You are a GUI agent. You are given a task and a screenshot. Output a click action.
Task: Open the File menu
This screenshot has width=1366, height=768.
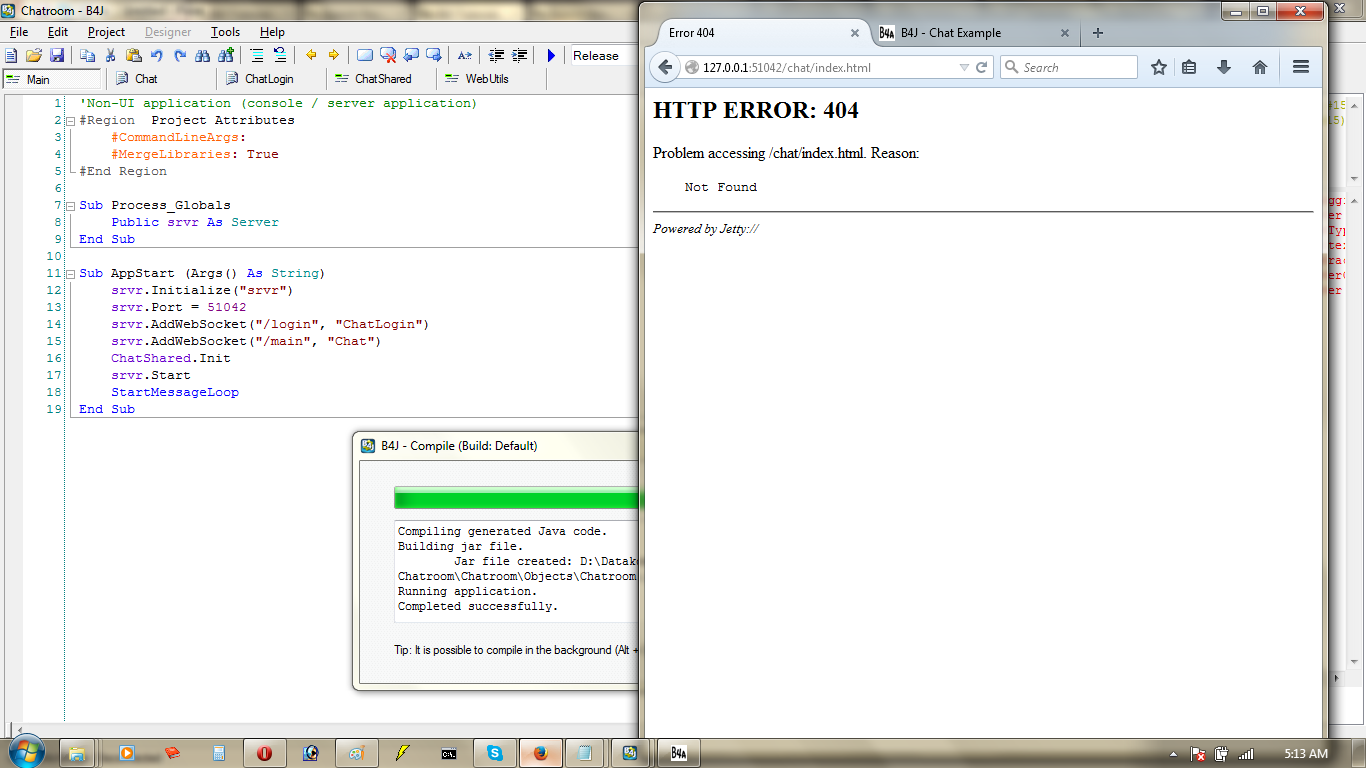[19, 32]
